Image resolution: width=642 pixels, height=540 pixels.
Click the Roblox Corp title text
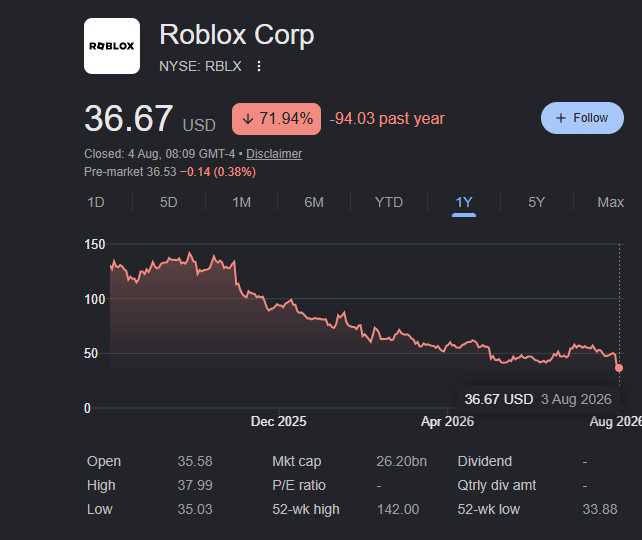(x=237, y=35)
